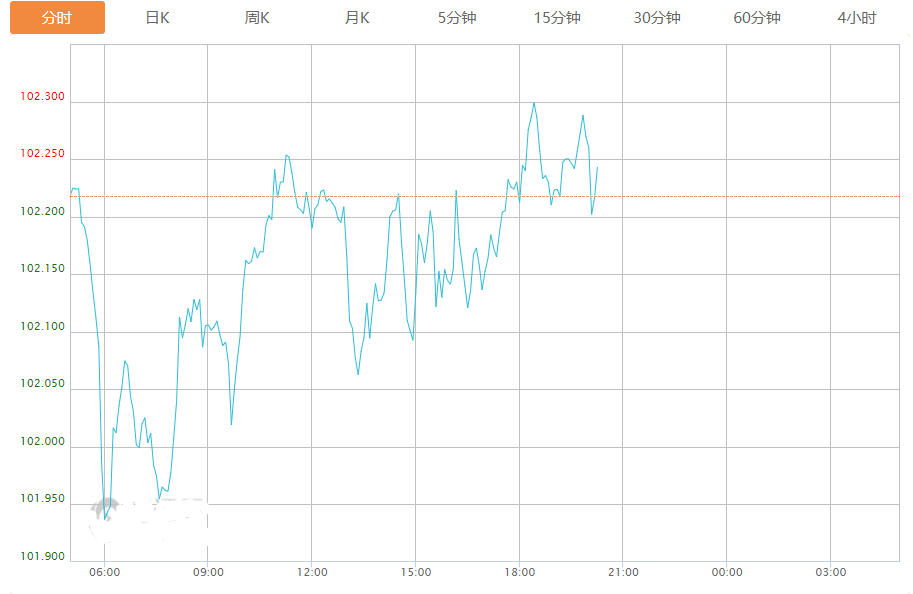913x594 pixels.
Task: Select the 分时 tab
Action: (x=57, y=18)
